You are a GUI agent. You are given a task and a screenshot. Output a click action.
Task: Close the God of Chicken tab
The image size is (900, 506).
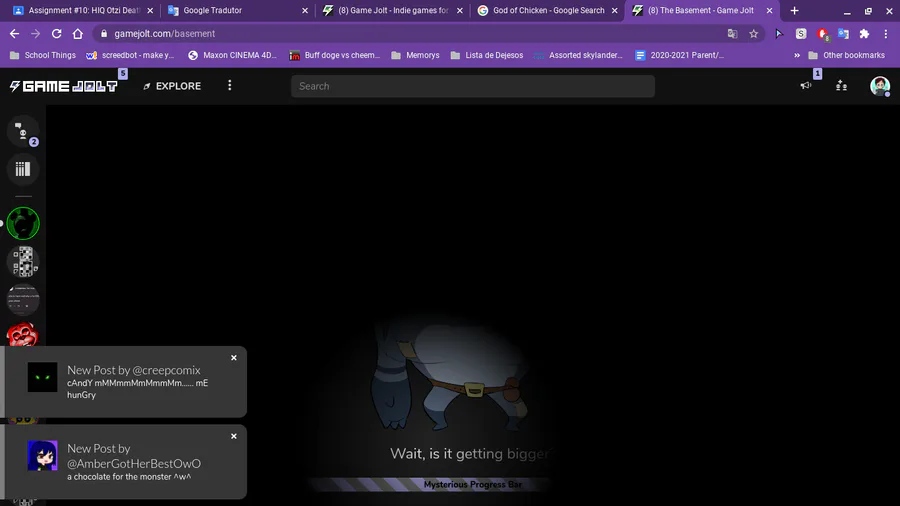click(x=615, y=10)
